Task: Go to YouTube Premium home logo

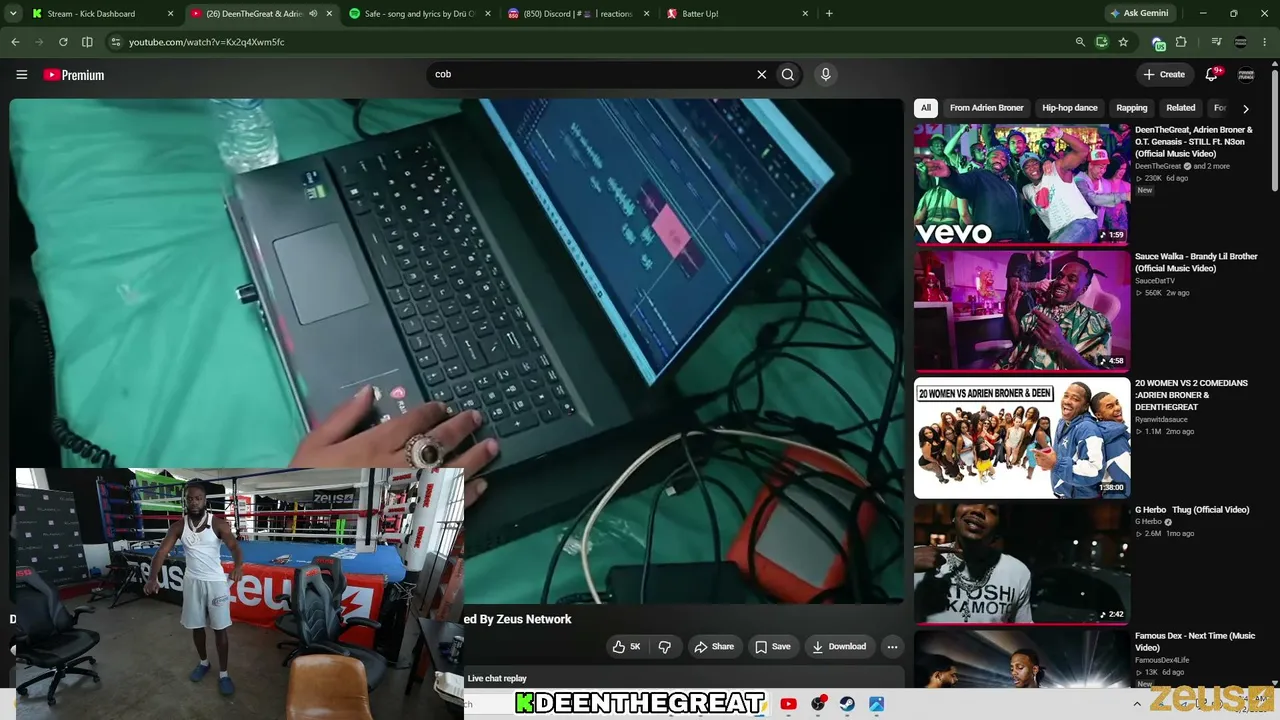Action: (73, 75)
